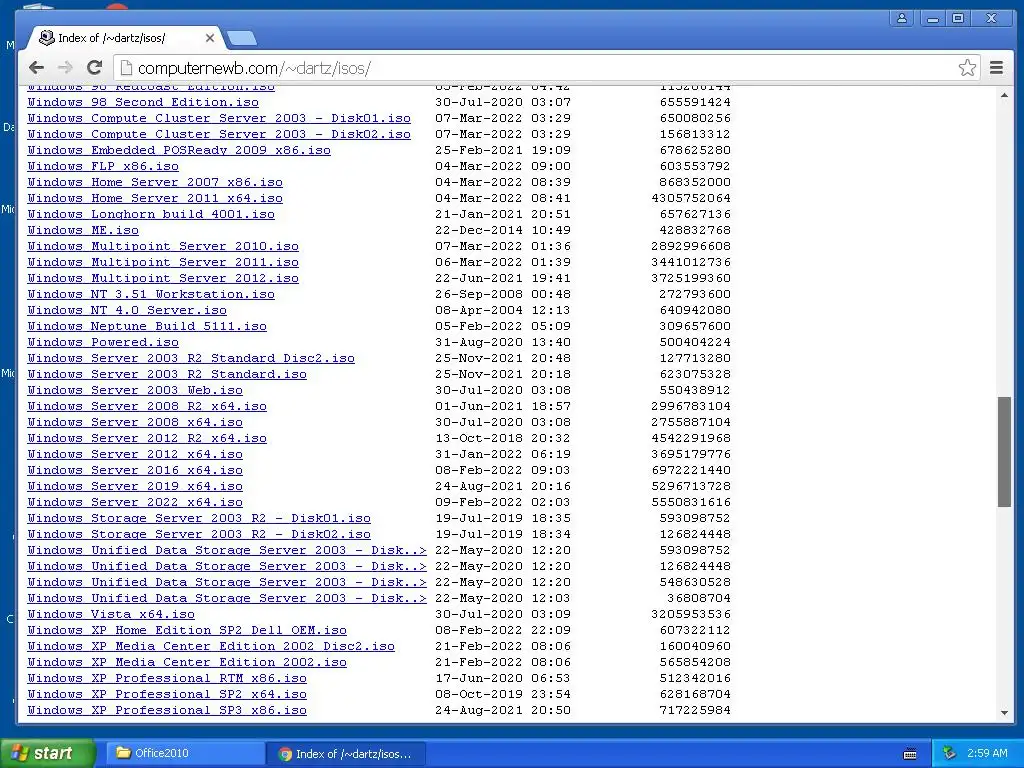Close the Index of /~dartz/isos/ tab
This screenshot has height=768, width=1024.
(x=210, y=38)
